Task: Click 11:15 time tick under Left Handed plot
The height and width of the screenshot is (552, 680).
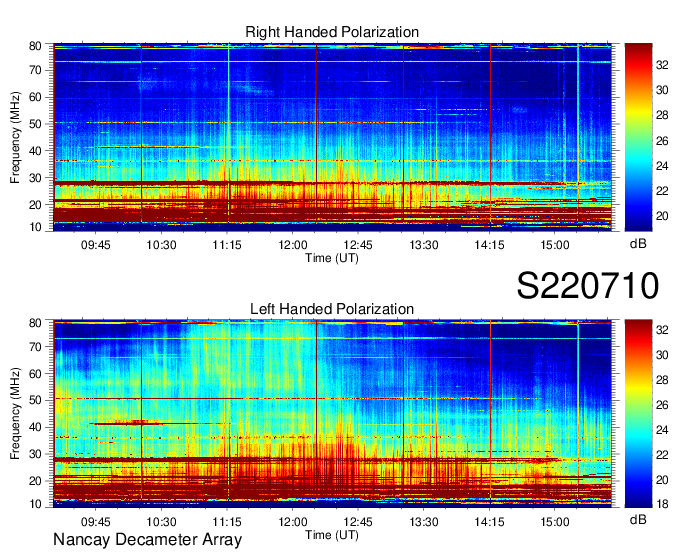Action: (227, 522)
